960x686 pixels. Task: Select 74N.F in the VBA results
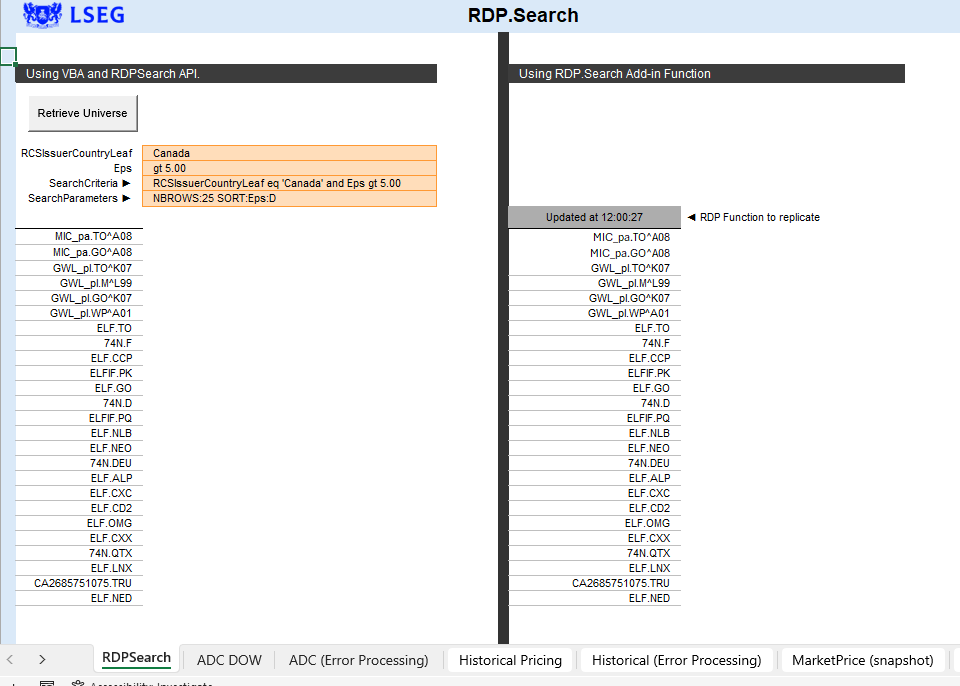click(79, 343)
